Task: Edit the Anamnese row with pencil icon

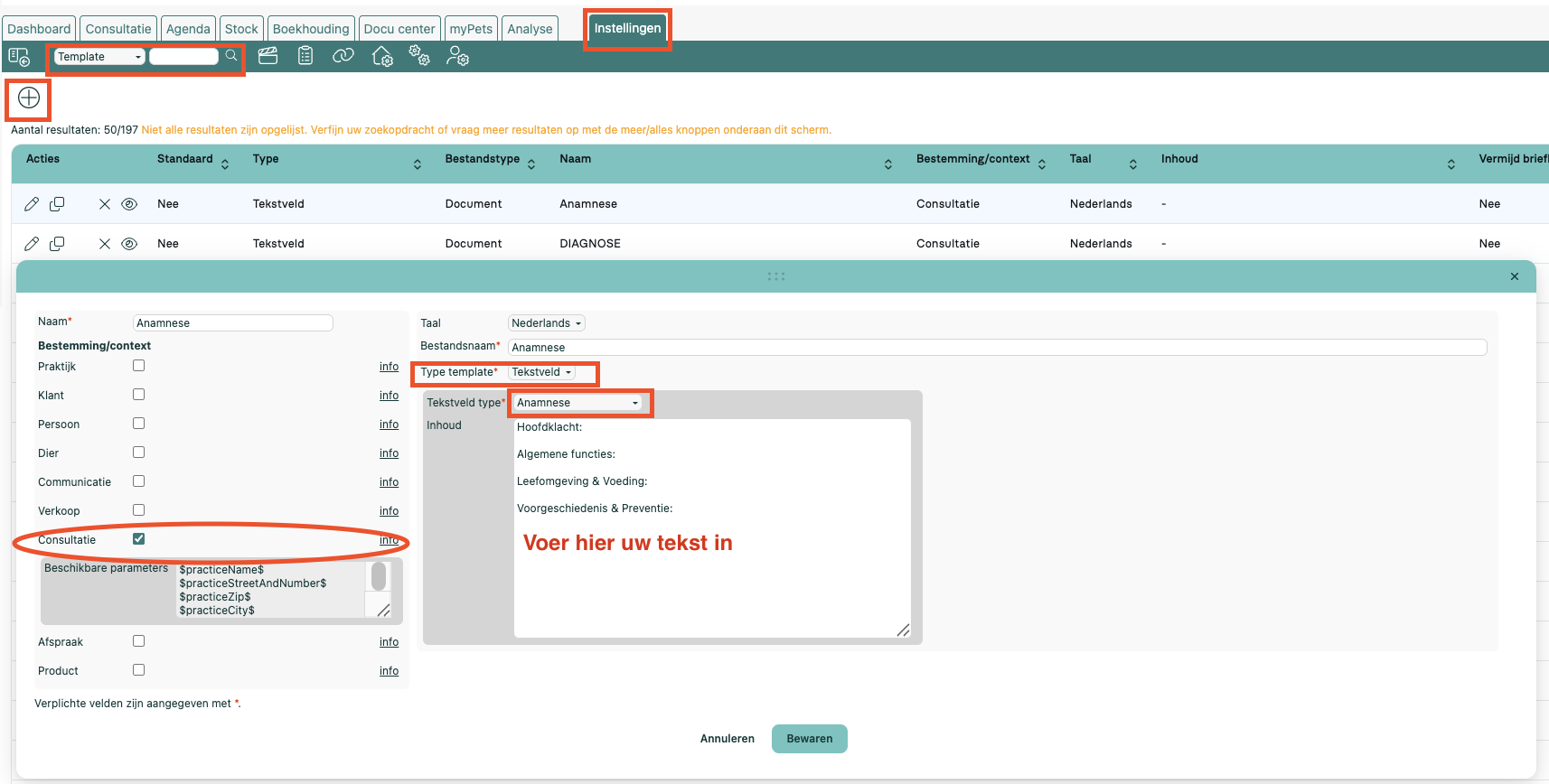Action: (x=32, y=204)
